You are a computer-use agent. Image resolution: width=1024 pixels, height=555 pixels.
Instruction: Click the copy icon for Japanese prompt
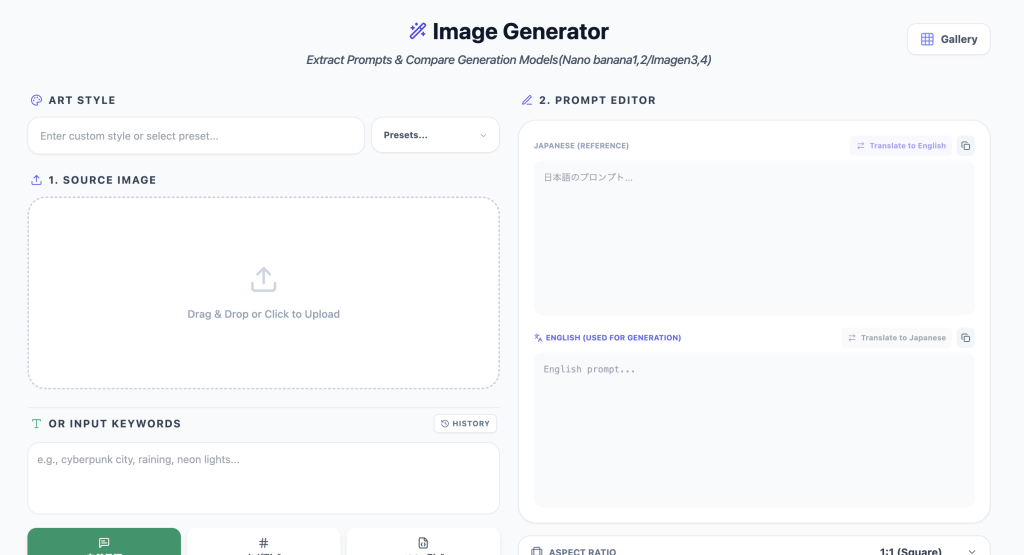965,146
